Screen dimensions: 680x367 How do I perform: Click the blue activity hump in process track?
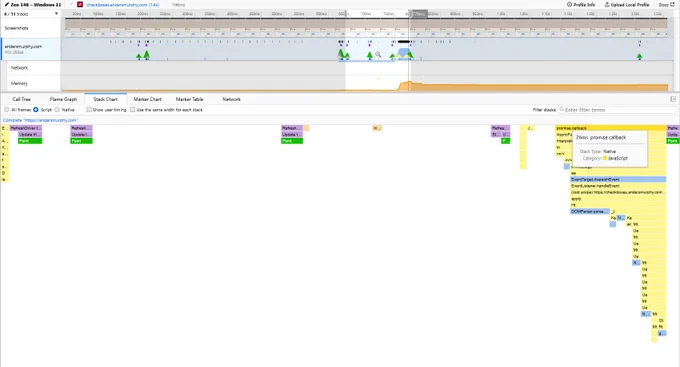(404, 53)
